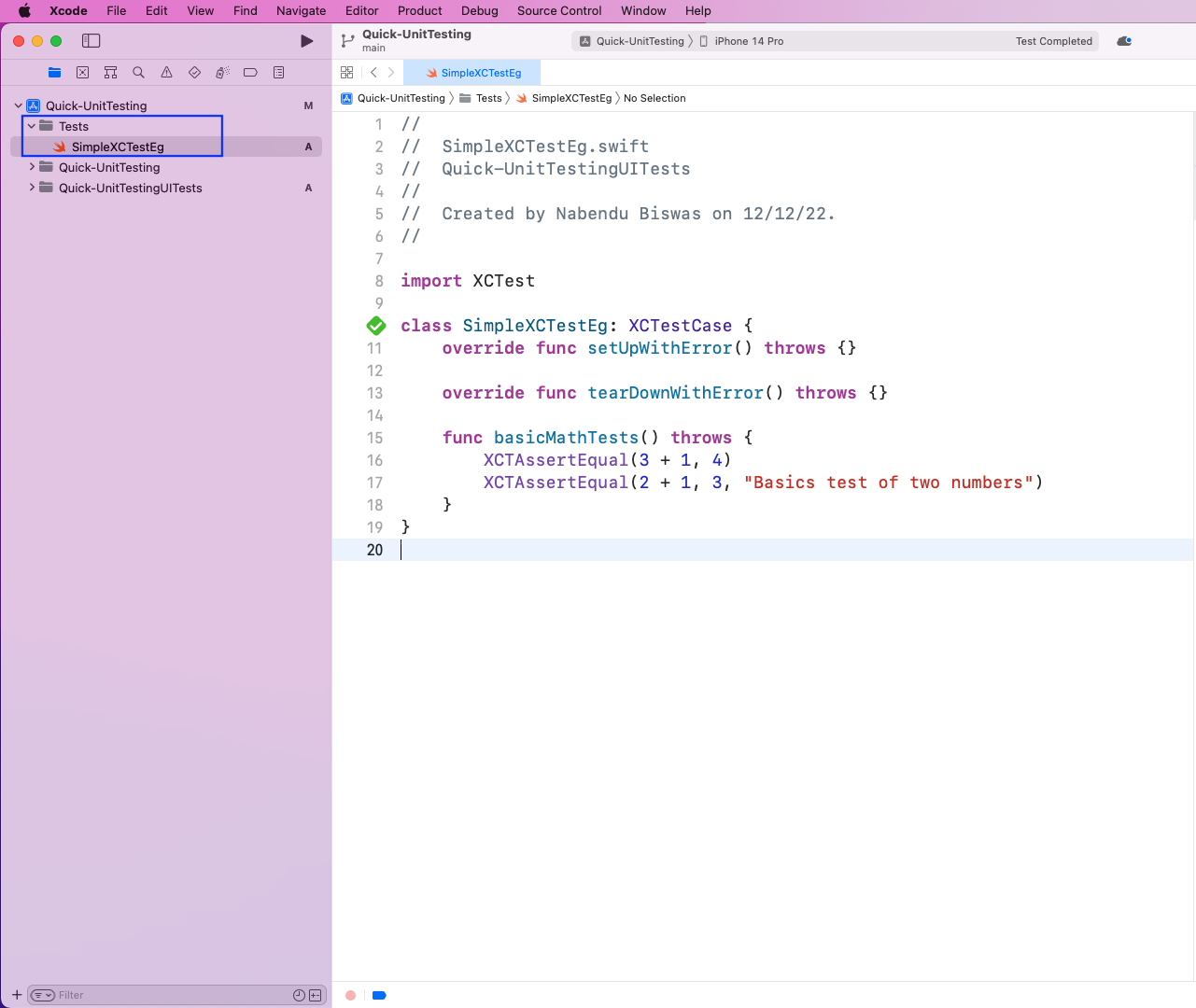Toggle source control status filter
1196x1008 pixels.
click(316, 995)
